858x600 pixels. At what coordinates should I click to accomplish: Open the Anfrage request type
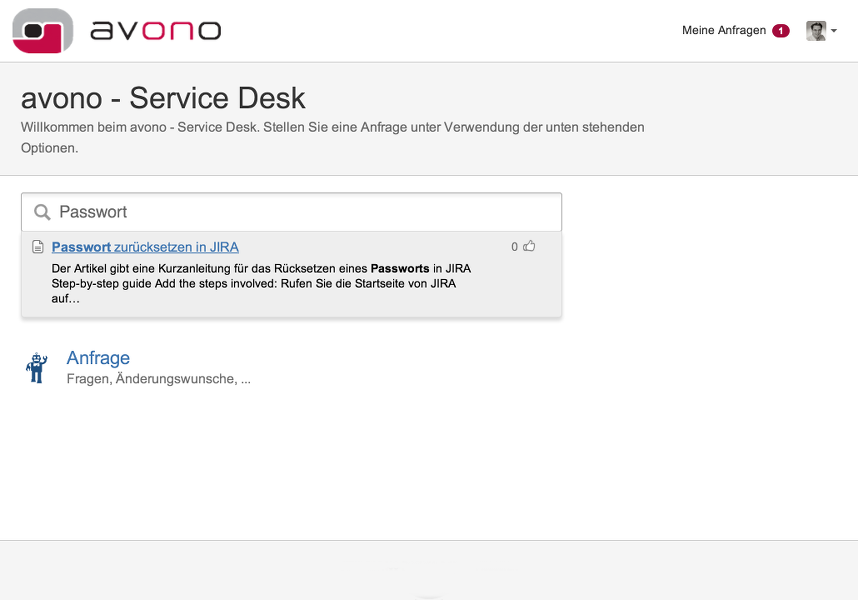(x=98, y=358)
